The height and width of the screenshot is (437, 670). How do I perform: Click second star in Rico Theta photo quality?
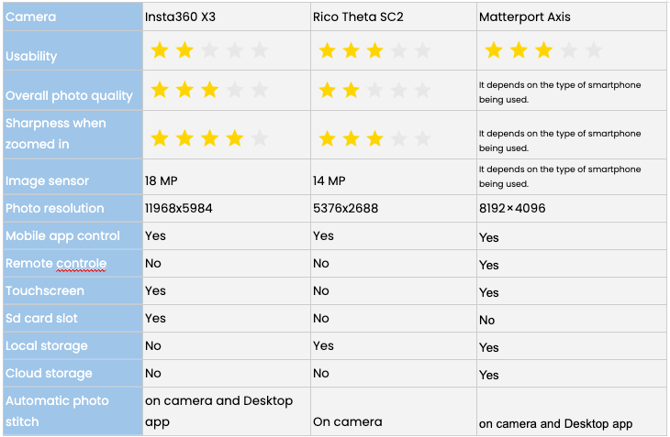[x=350, y=91]
